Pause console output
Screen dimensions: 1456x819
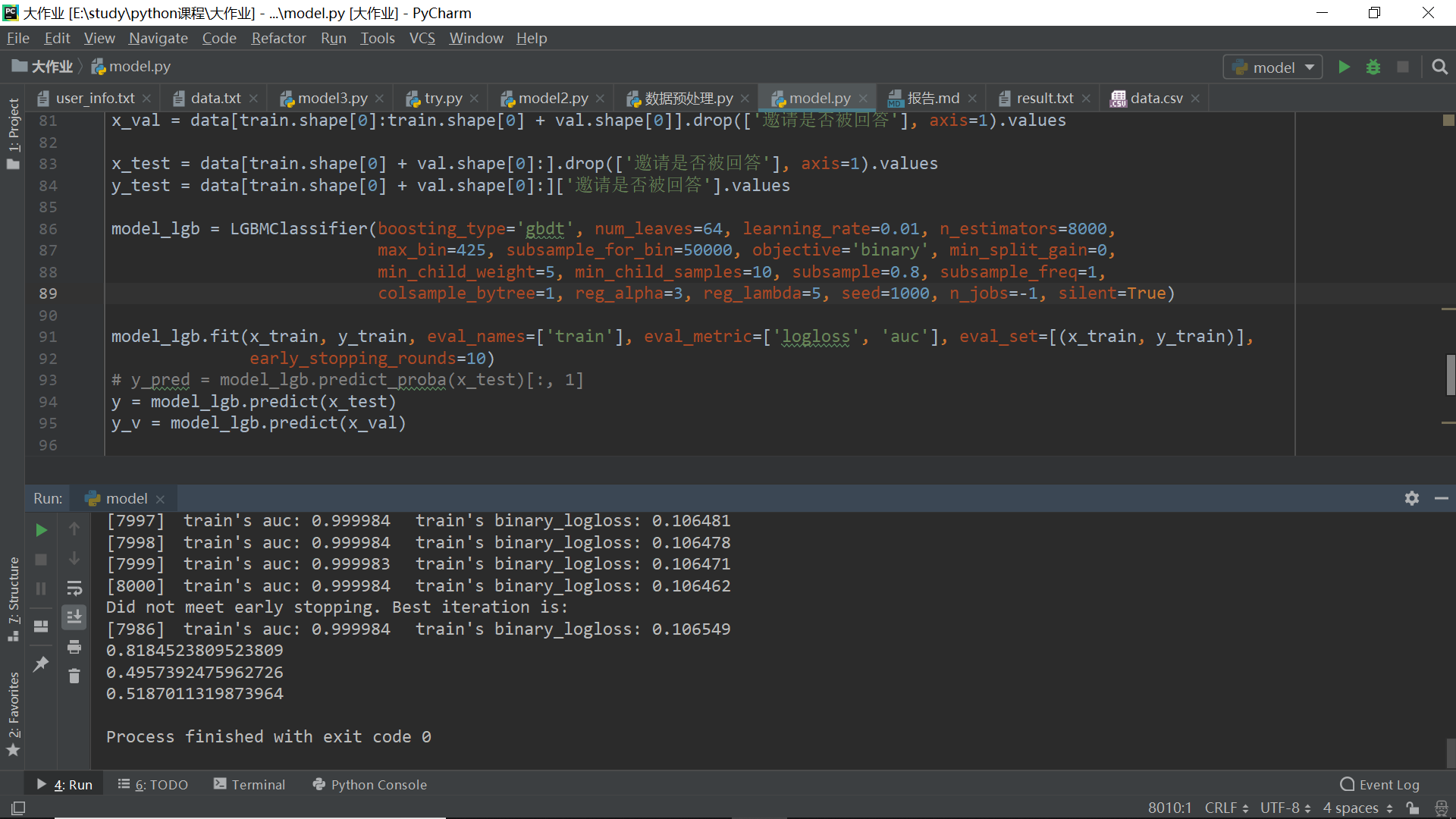pos(41,588)
